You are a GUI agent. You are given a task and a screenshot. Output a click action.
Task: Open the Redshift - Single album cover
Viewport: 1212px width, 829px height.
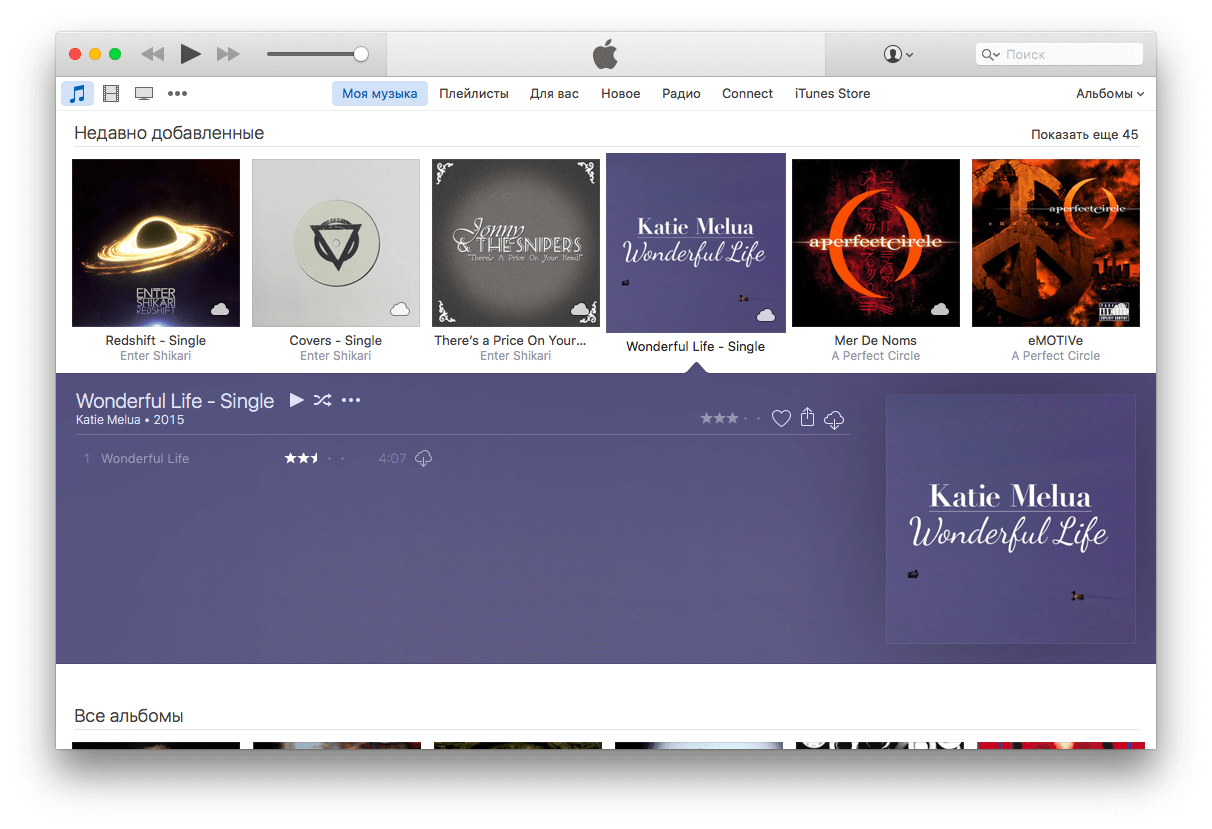(156, 243)
